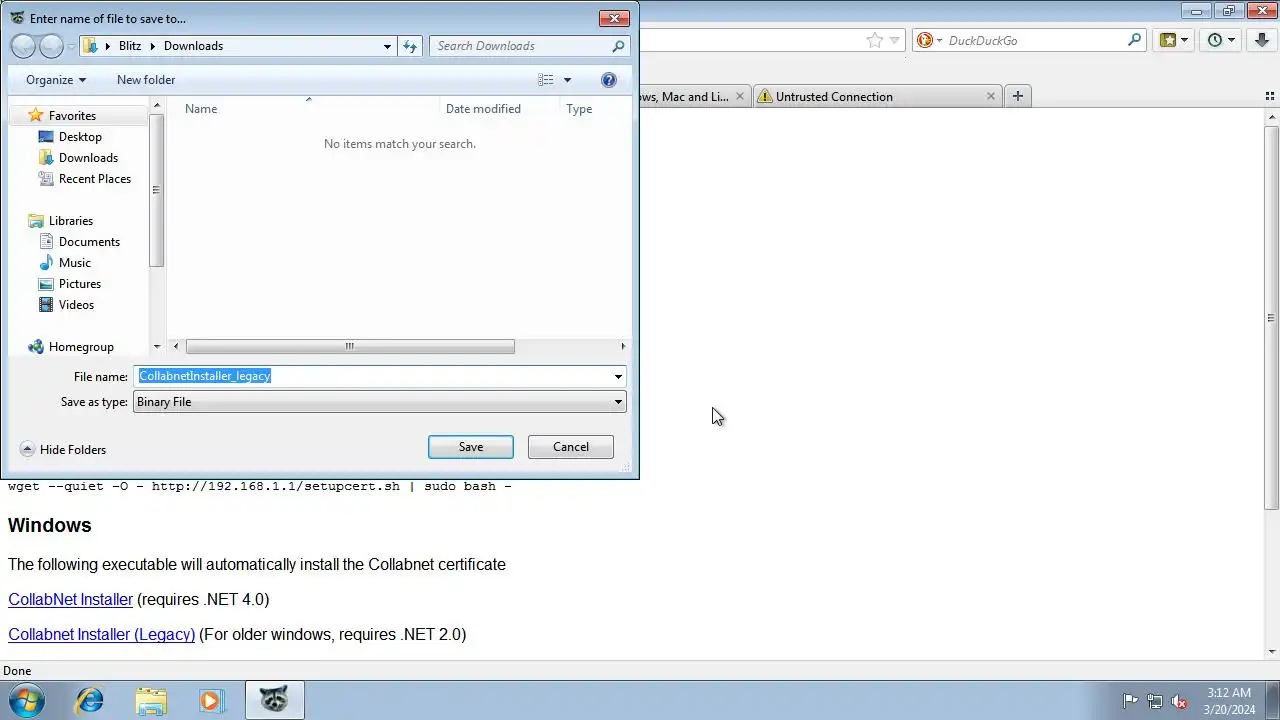The image size is (1280, 720).
Task: Open the File name dropdown arrow
Action: pyautogui.click(x=618, y=376)
